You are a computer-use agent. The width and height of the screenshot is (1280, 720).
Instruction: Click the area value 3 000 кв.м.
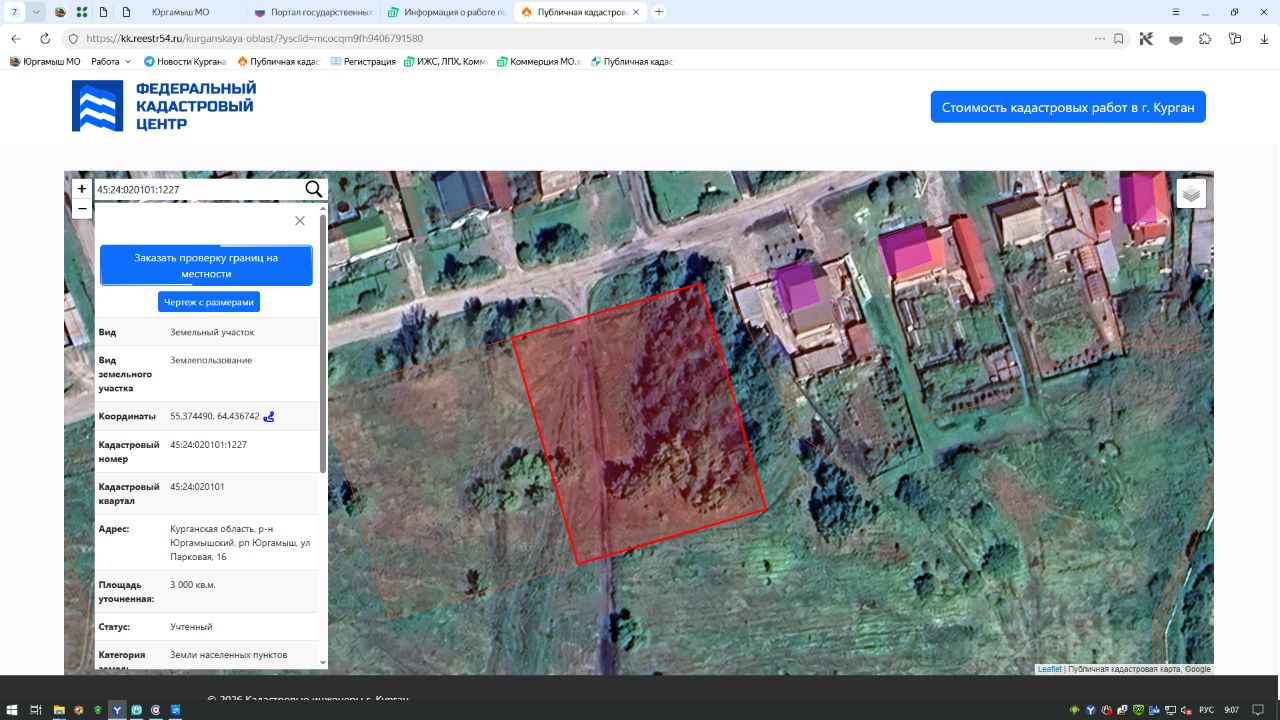193,585
